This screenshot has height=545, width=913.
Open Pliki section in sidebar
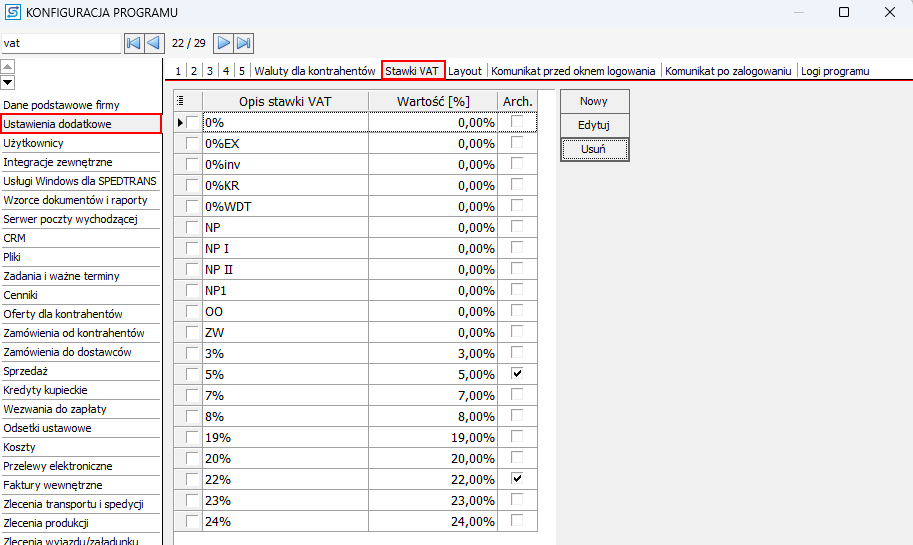[x=80, y=257]
